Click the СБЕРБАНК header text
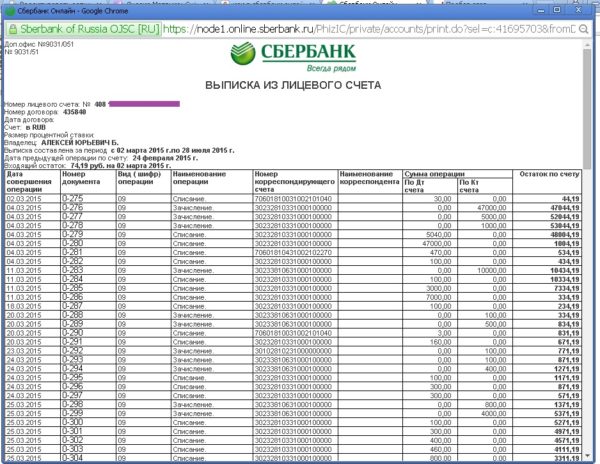 (x=308, y=52)
